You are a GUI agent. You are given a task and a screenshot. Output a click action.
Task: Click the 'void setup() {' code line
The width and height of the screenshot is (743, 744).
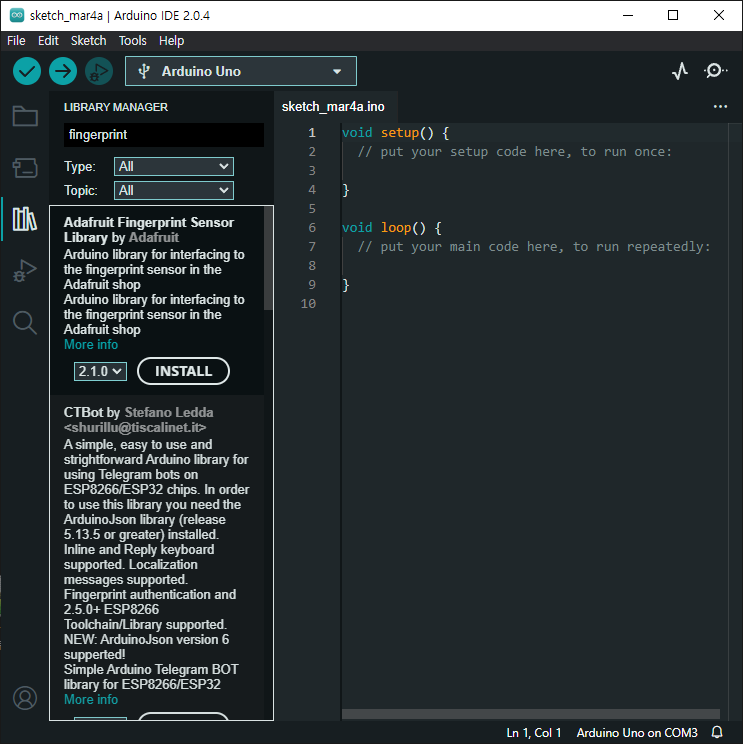395,133
